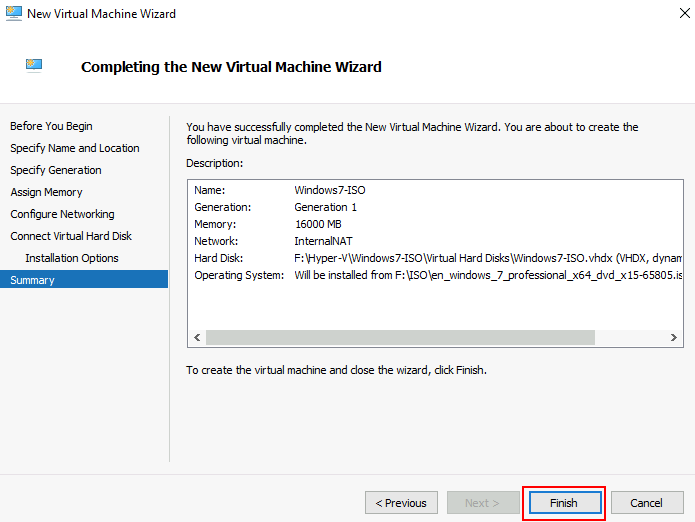Cancel the wizard
The image size is (695, 522).
tap(647, 503)
